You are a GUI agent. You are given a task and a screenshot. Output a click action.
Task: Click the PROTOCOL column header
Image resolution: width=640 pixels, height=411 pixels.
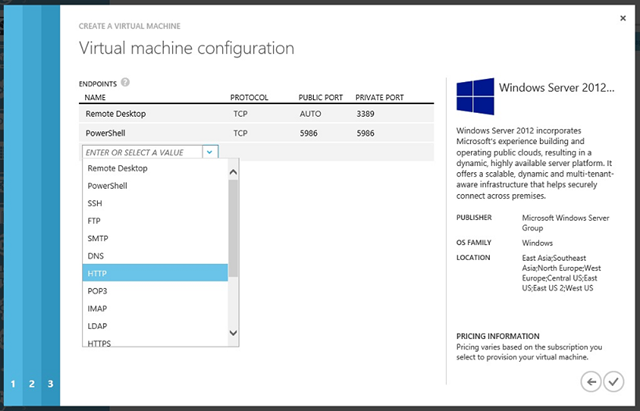point(249,98)
